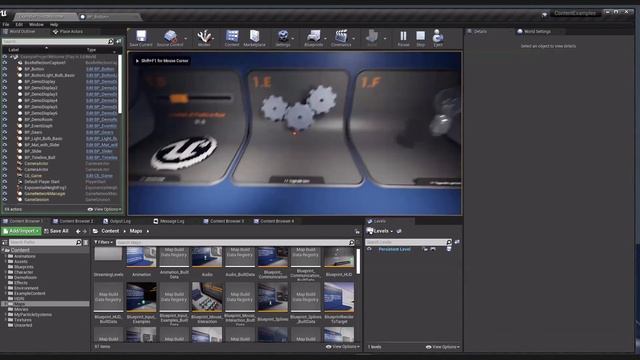The height and width of the screenshot is (360, 640).
Task: Stop the play session
Action: coord(420,36)
